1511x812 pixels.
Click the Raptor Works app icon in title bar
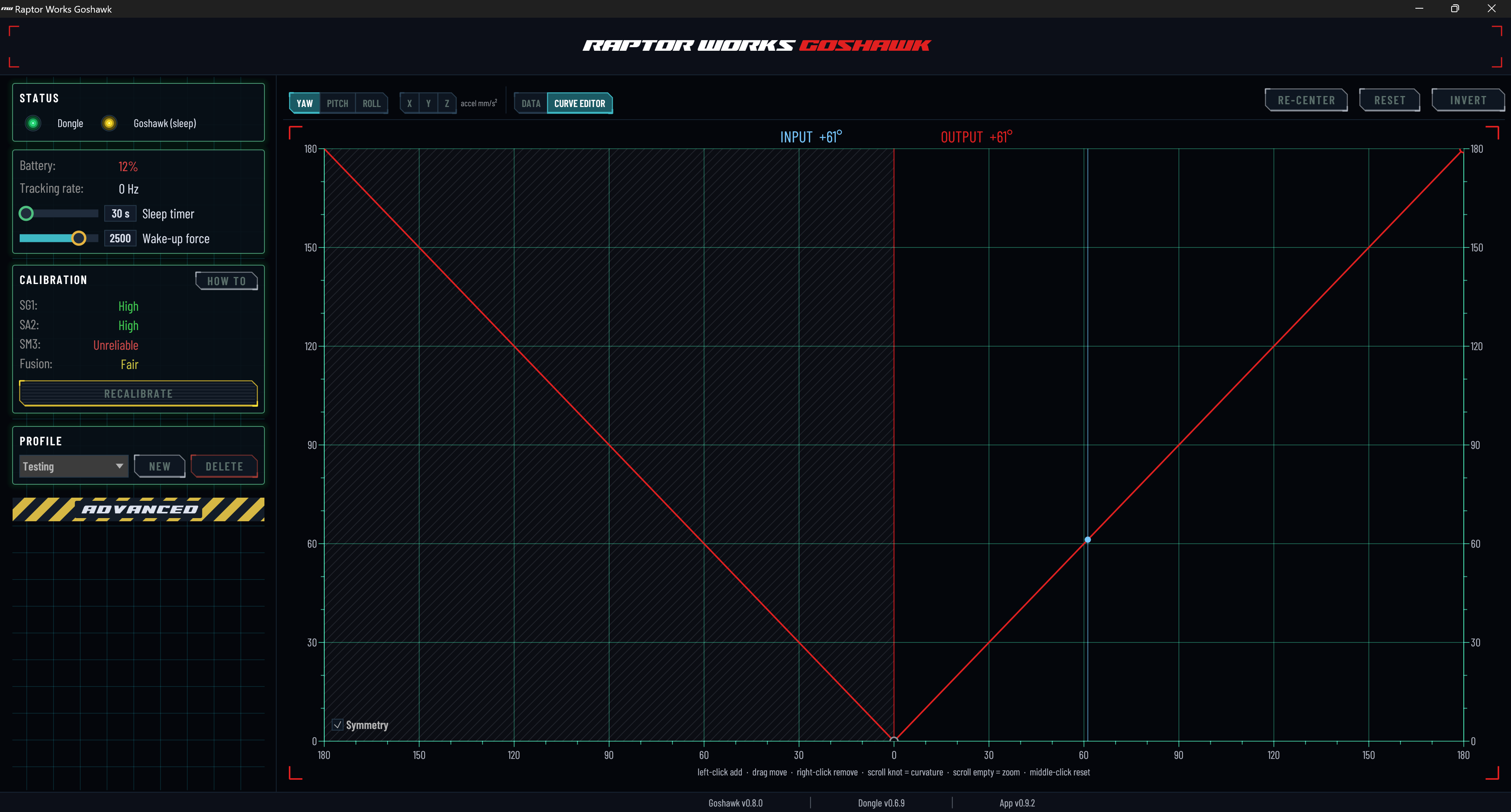tap(7, 9)
